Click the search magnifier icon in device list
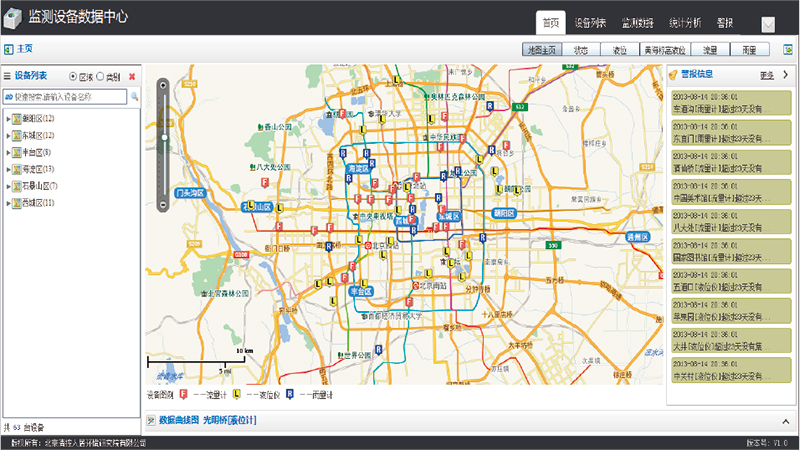 click(133, 97)
